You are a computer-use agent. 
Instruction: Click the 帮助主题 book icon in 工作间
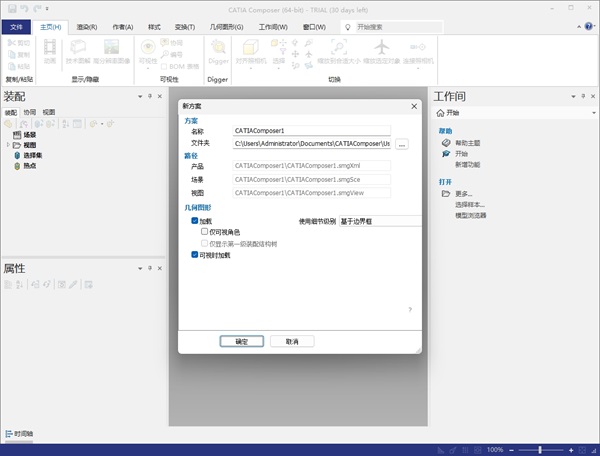[x=446, y=143]
